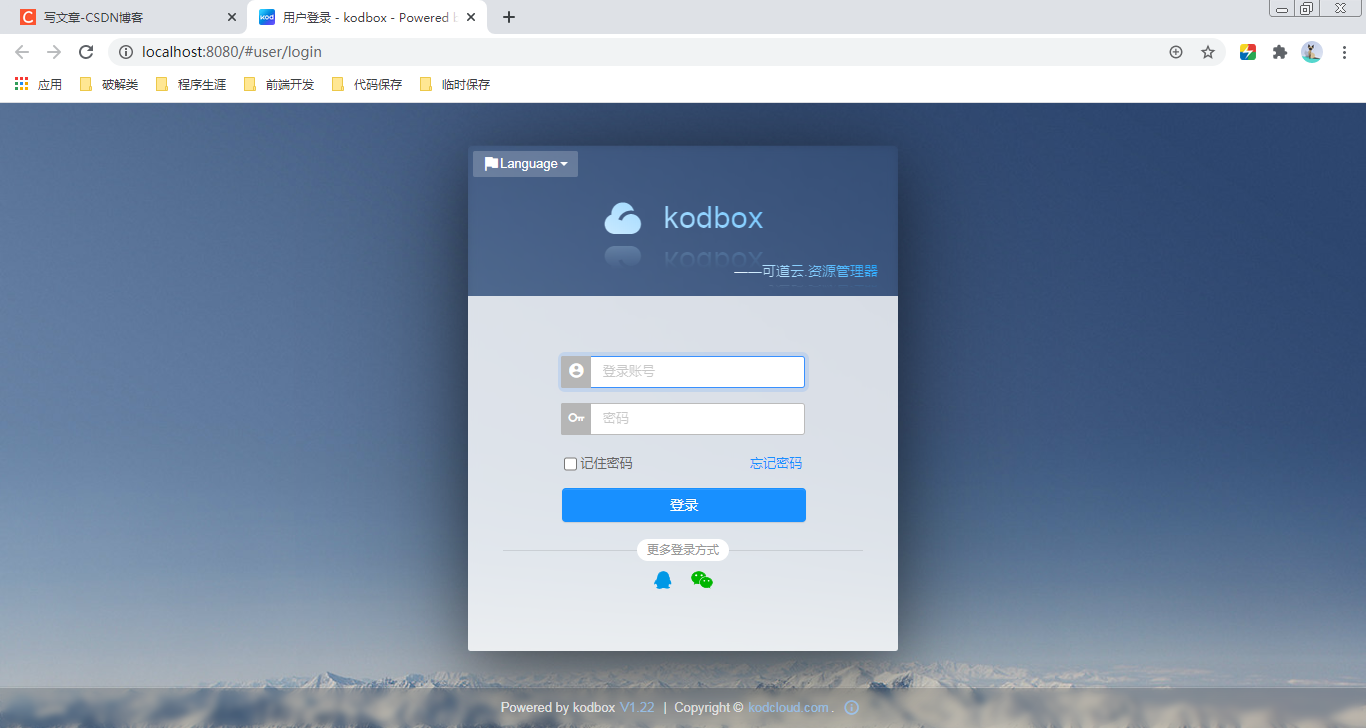
Task: Click the info icon in the footer
Action: [x=852, y=707]
